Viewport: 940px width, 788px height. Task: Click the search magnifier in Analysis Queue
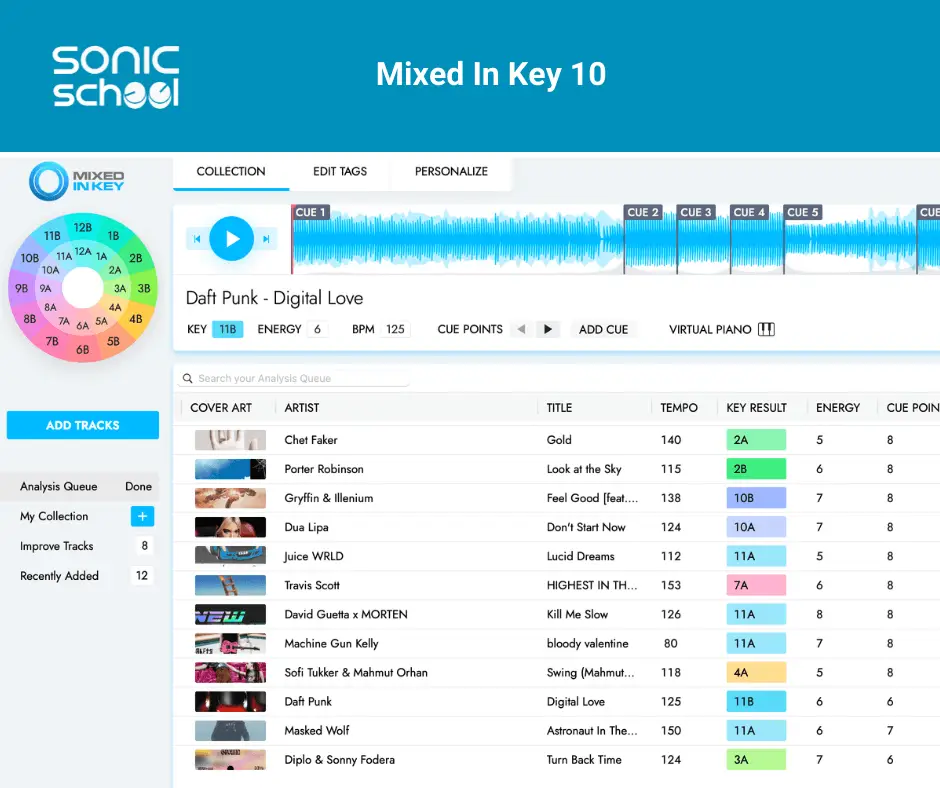coord(187,378)
